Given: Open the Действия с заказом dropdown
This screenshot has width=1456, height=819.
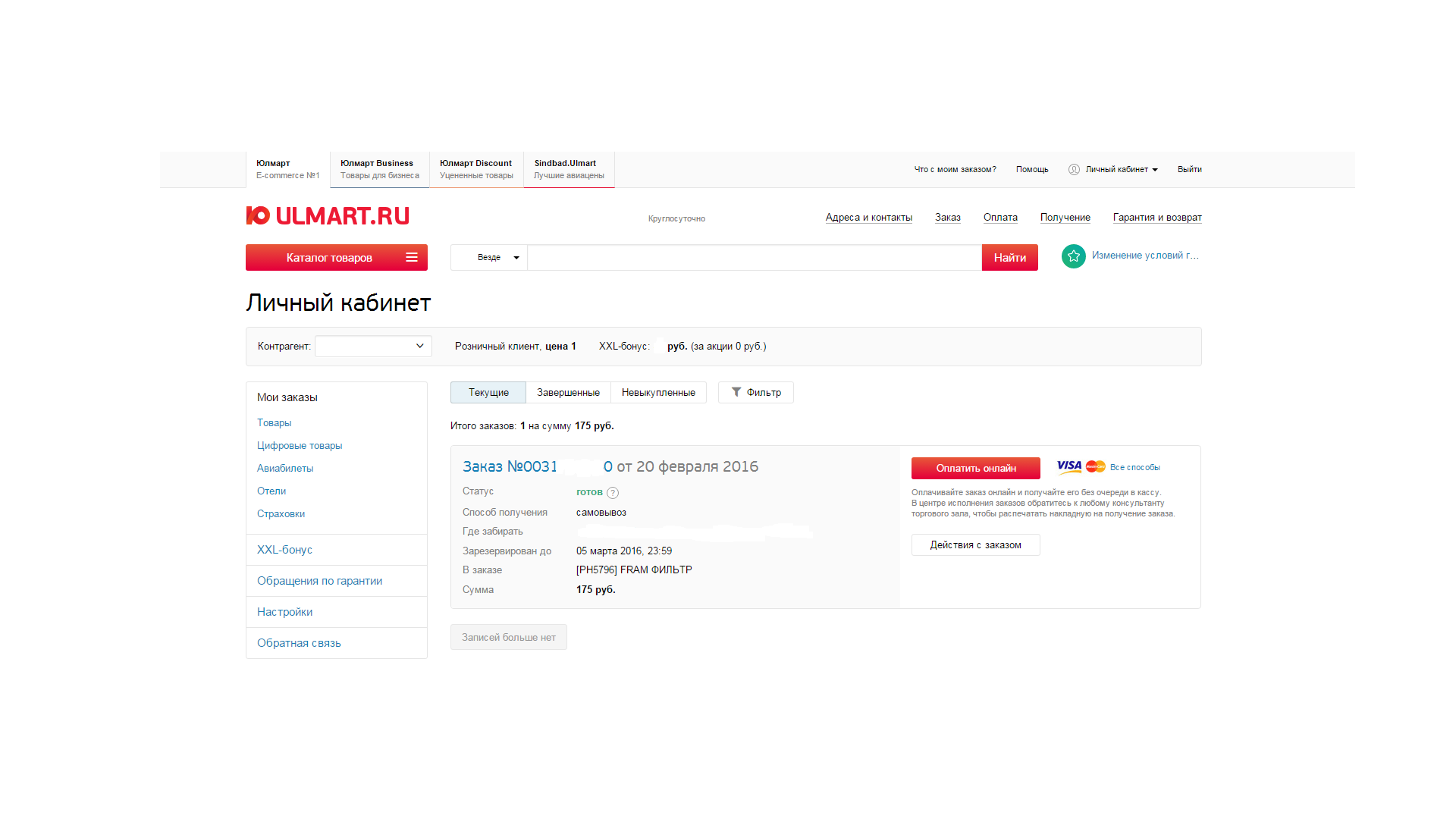Looking at the screenshot, I should [x=975, y=544].
